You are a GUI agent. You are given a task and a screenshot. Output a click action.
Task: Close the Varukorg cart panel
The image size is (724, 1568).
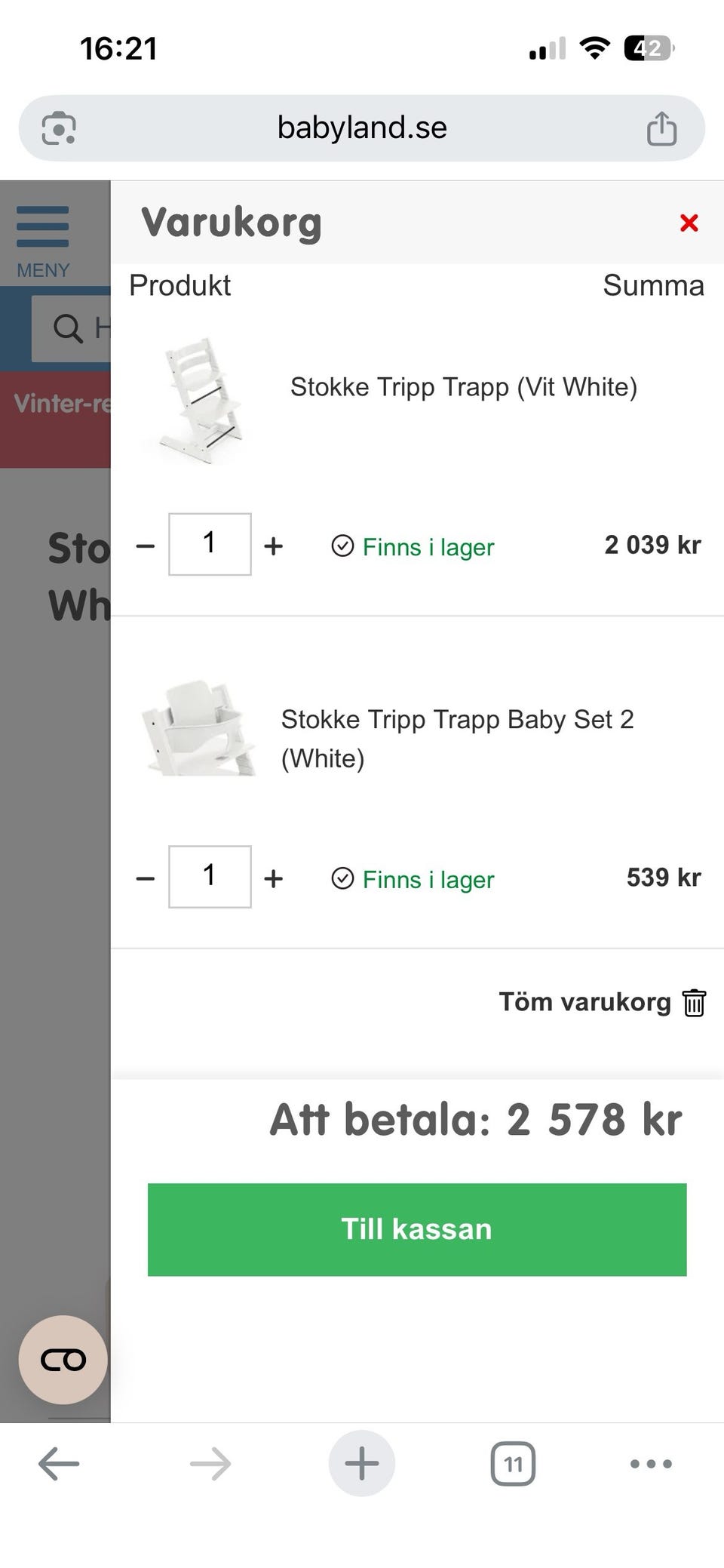[689, 223]
